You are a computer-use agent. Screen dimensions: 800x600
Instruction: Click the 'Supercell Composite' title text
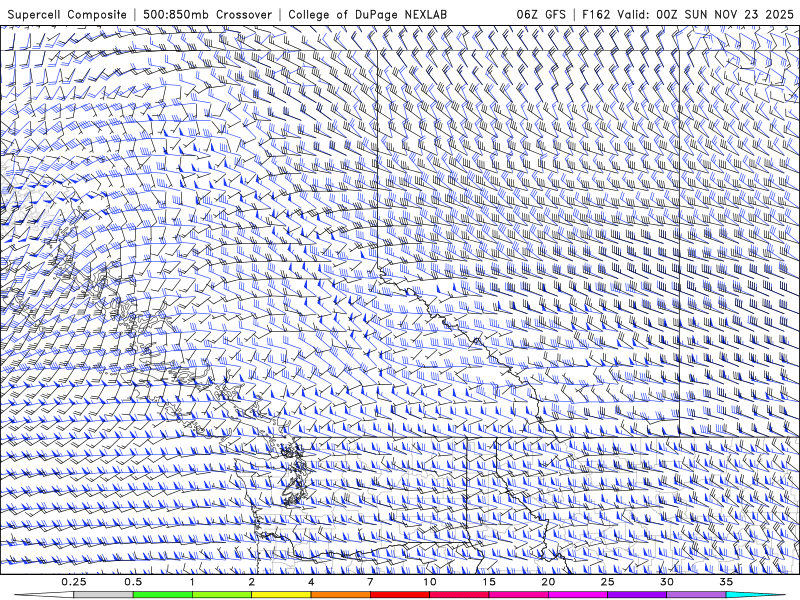pos(67,14)
